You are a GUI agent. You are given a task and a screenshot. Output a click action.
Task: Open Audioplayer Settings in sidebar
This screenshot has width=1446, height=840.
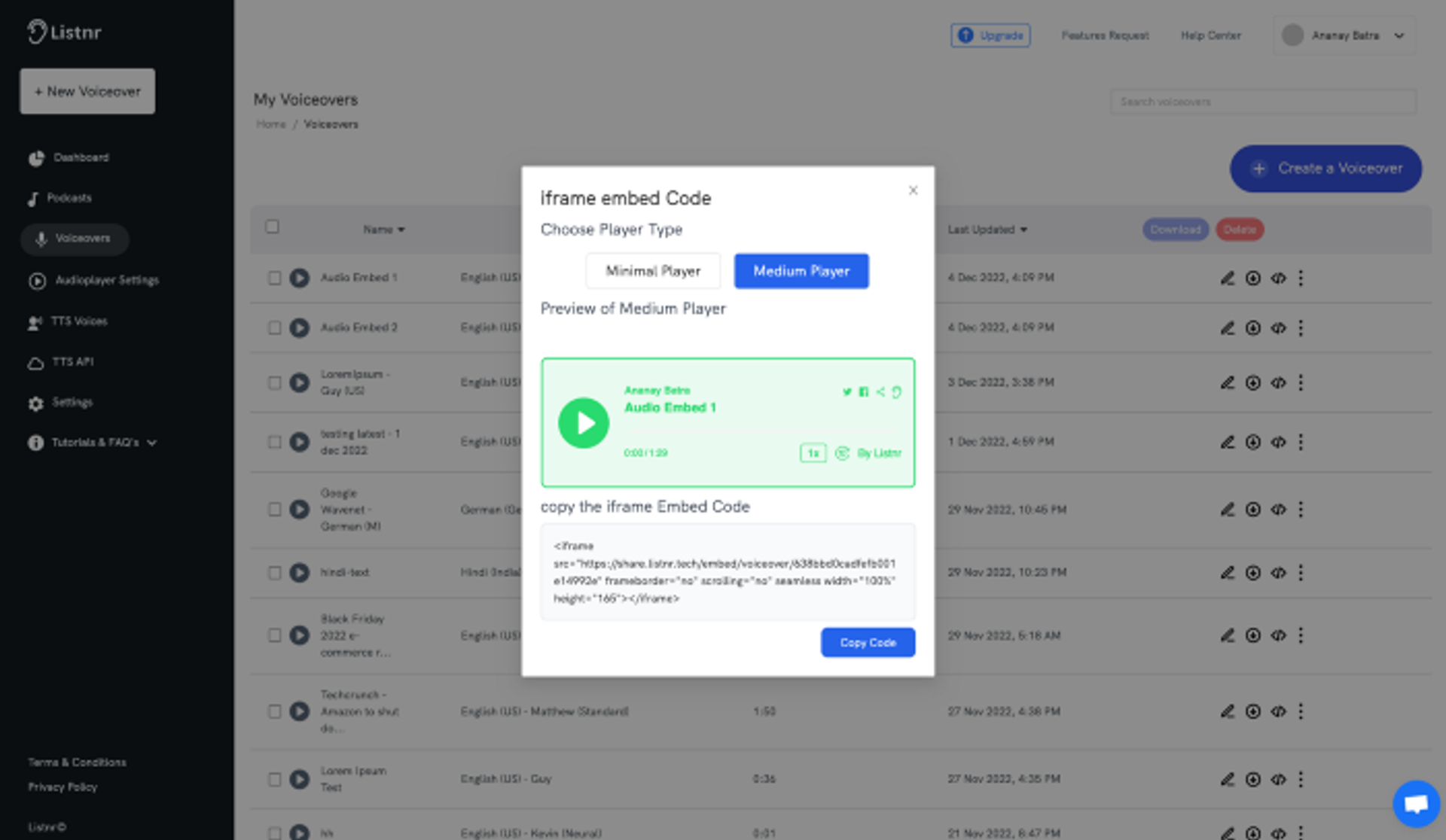(x=106, y=280)
